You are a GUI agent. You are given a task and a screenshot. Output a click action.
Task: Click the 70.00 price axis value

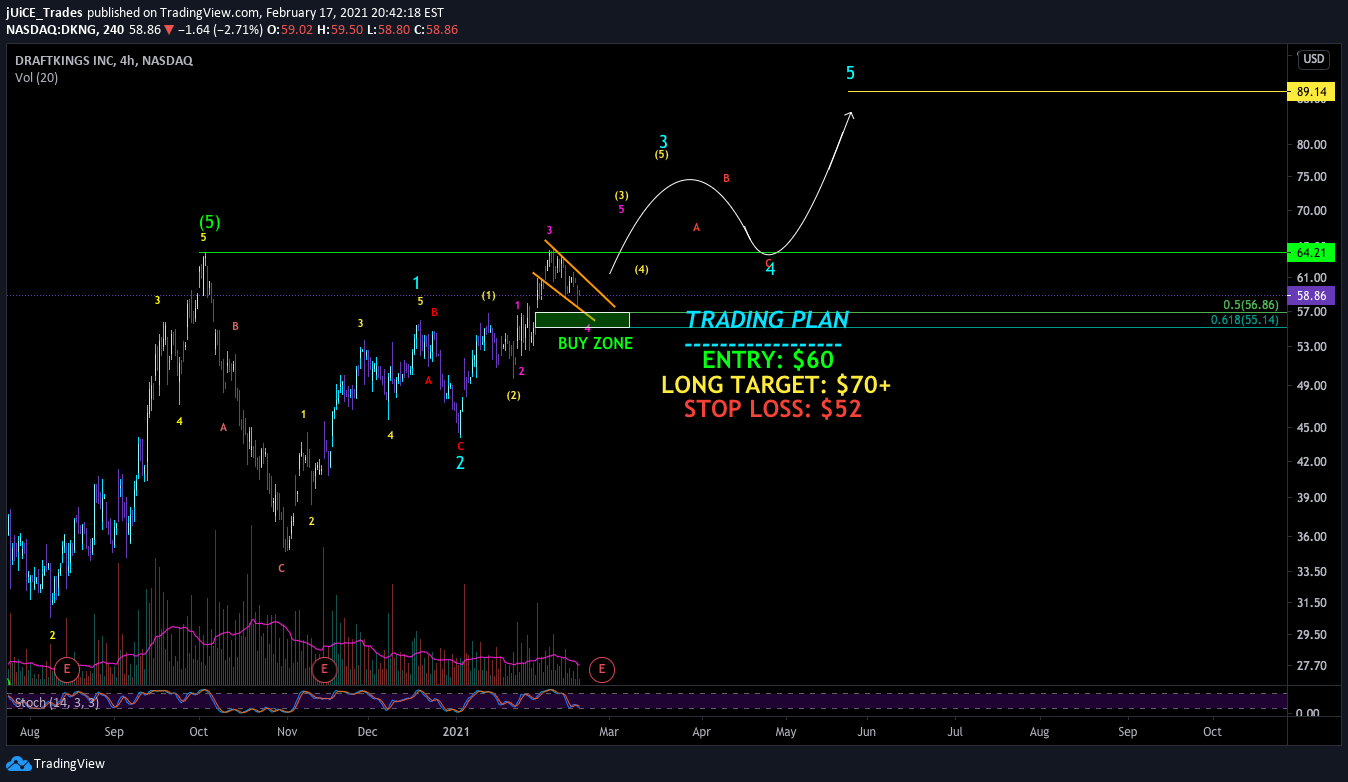(x=1311, y=211)
